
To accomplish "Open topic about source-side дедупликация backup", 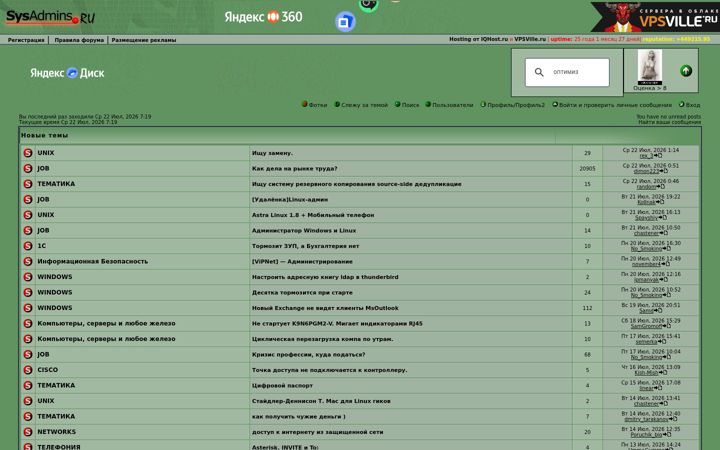I will pos(356,184).
